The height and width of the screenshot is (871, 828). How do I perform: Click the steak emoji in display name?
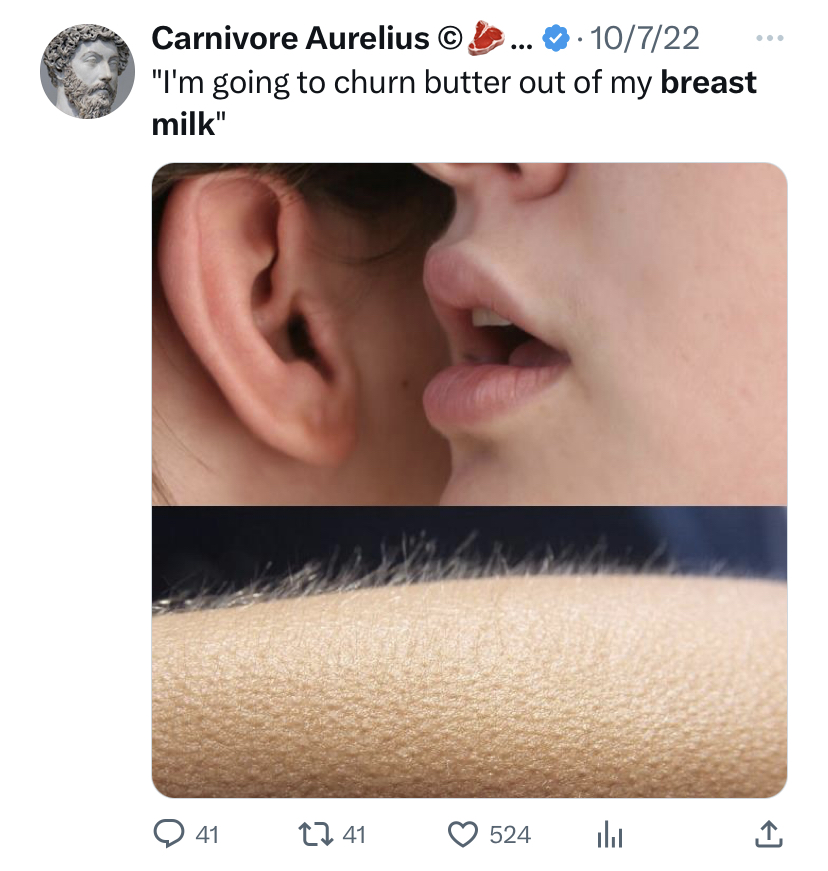pyautogui.click(x=485, y=38)
